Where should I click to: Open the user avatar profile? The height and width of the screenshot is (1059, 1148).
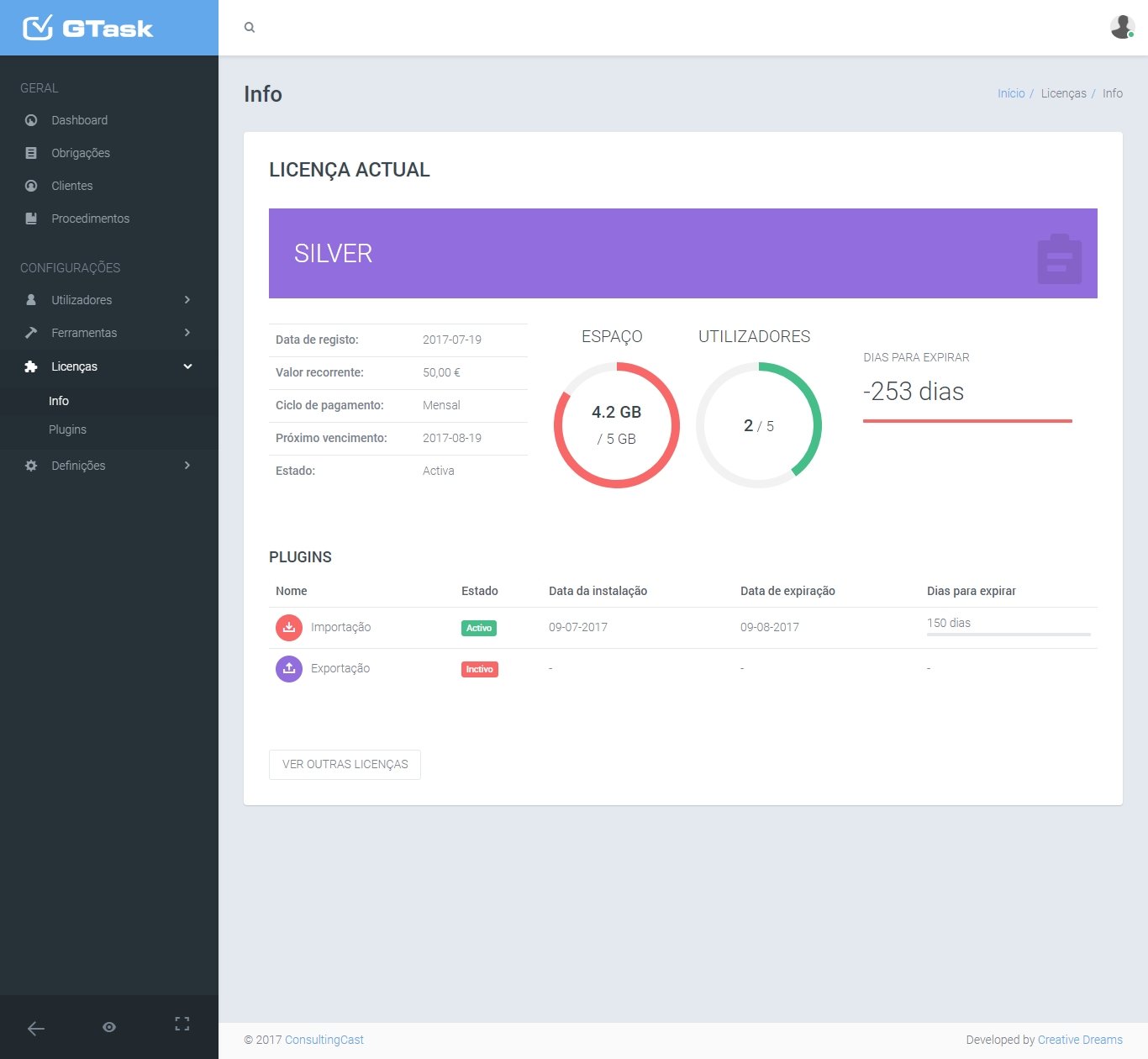coord(1122,27)
